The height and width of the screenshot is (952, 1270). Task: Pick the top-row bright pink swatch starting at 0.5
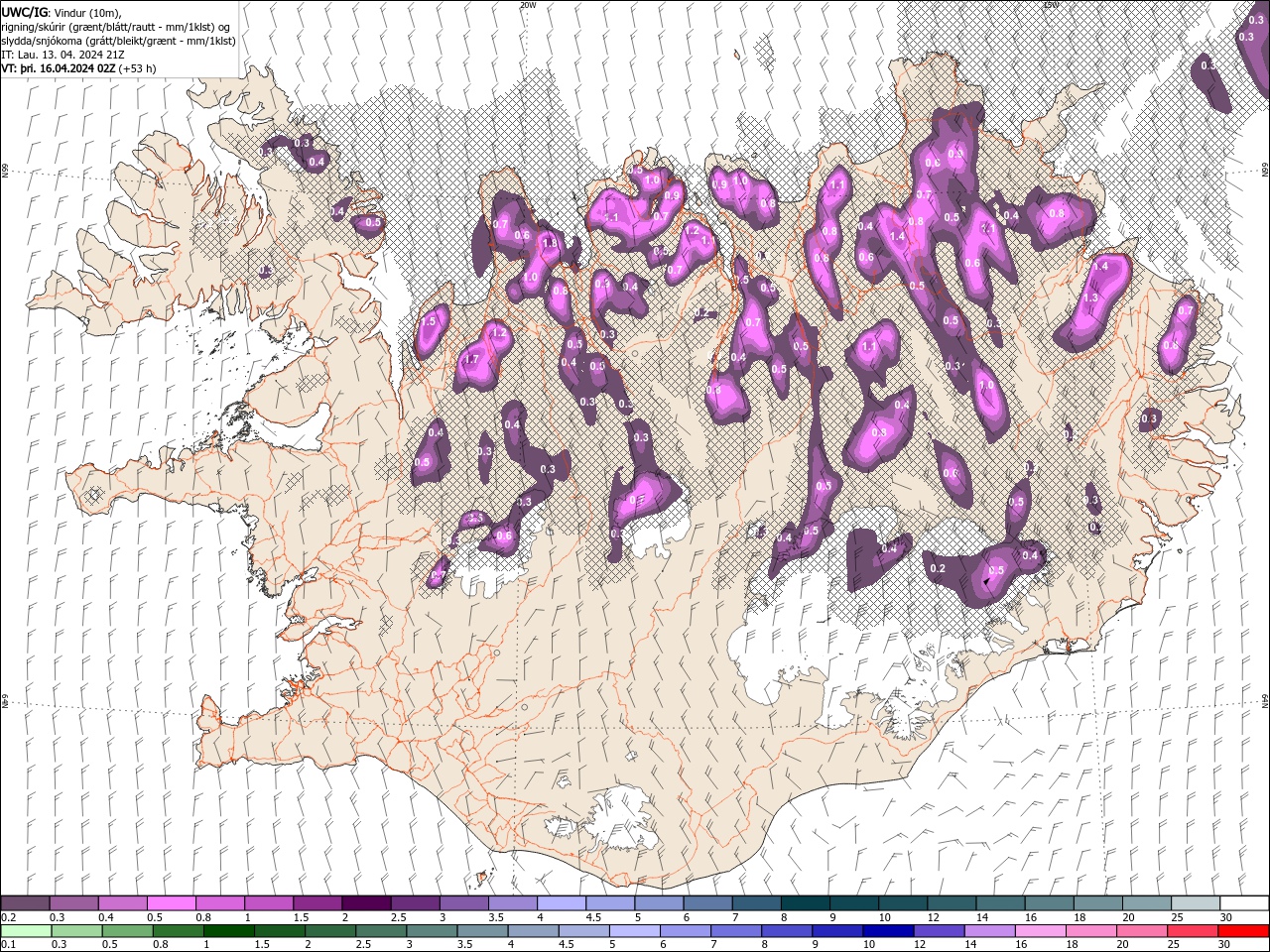(171, 903)
